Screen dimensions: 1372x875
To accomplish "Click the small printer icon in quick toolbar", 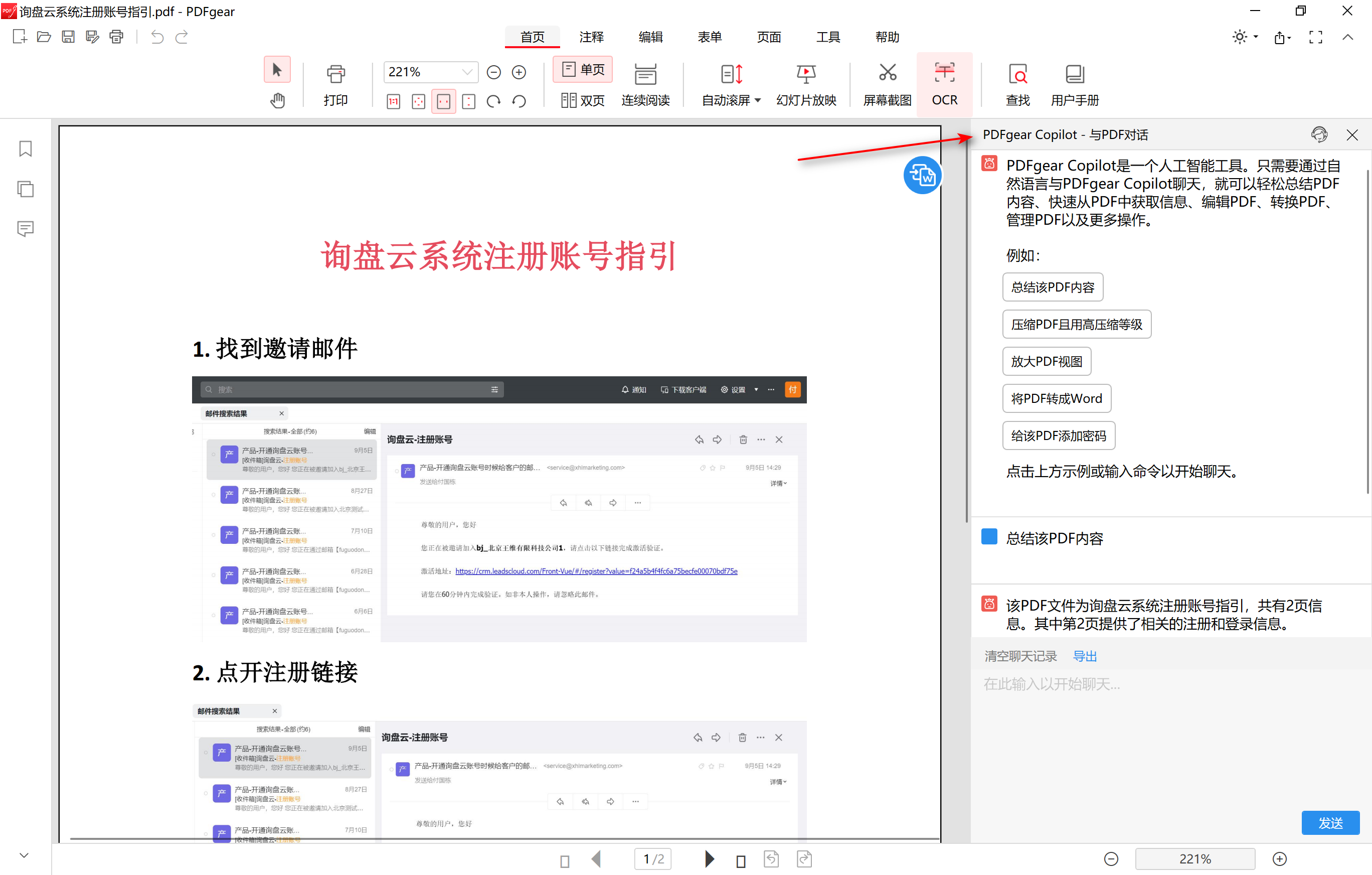I will tap(117, 37).
